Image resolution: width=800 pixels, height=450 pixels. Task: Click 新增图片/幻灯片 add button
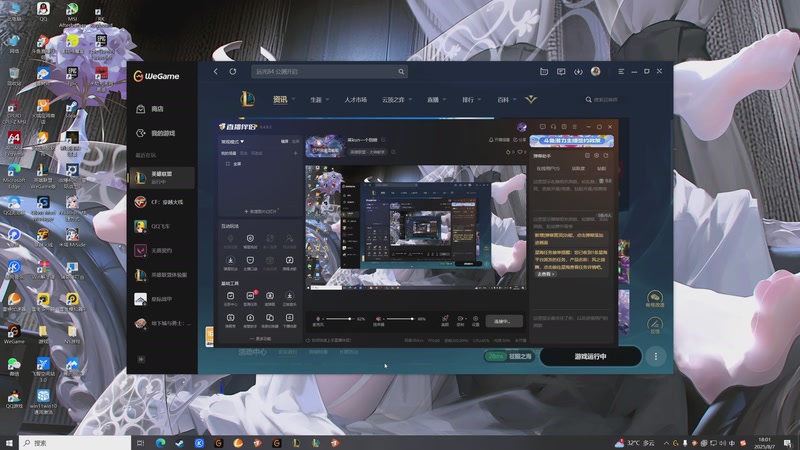260,211
